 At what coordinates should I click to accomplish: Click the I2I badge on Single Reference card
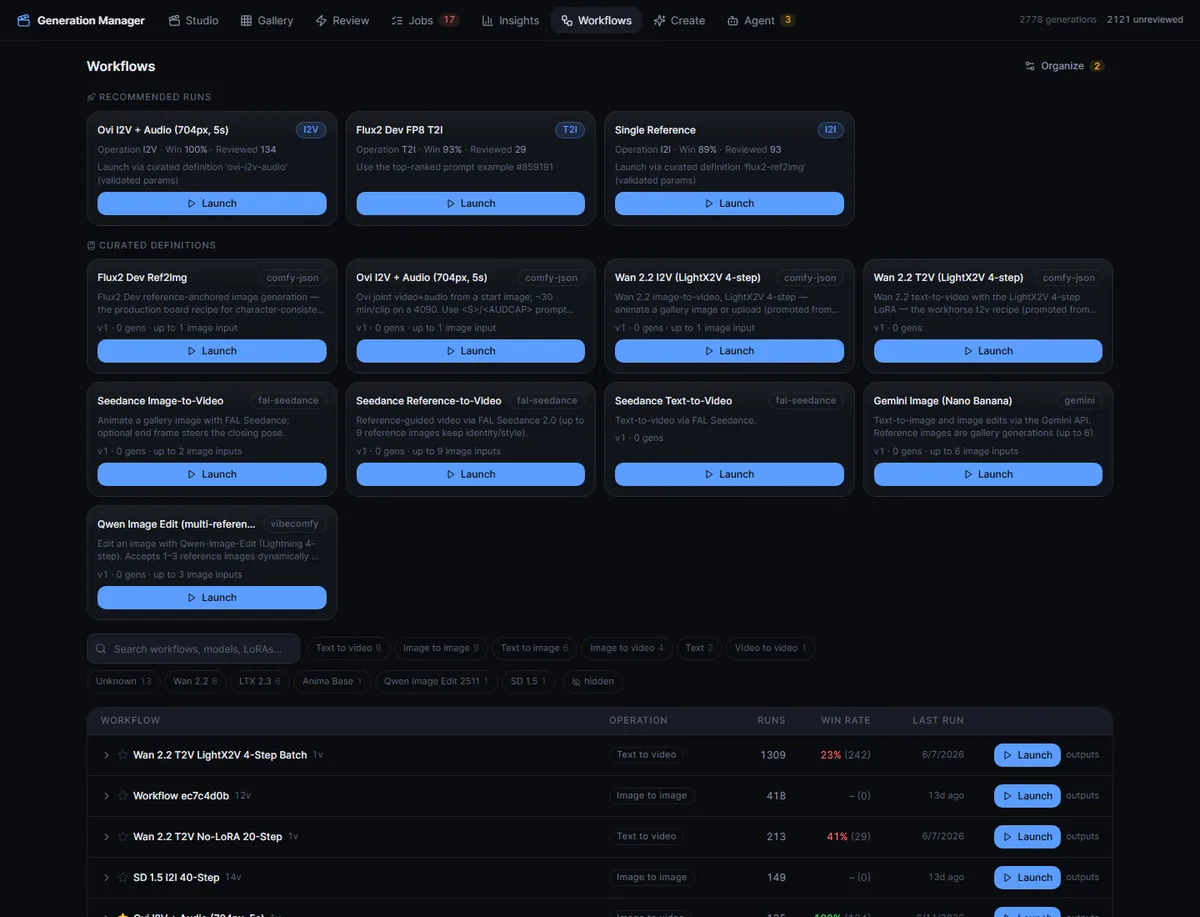click(x=830, y=130)
